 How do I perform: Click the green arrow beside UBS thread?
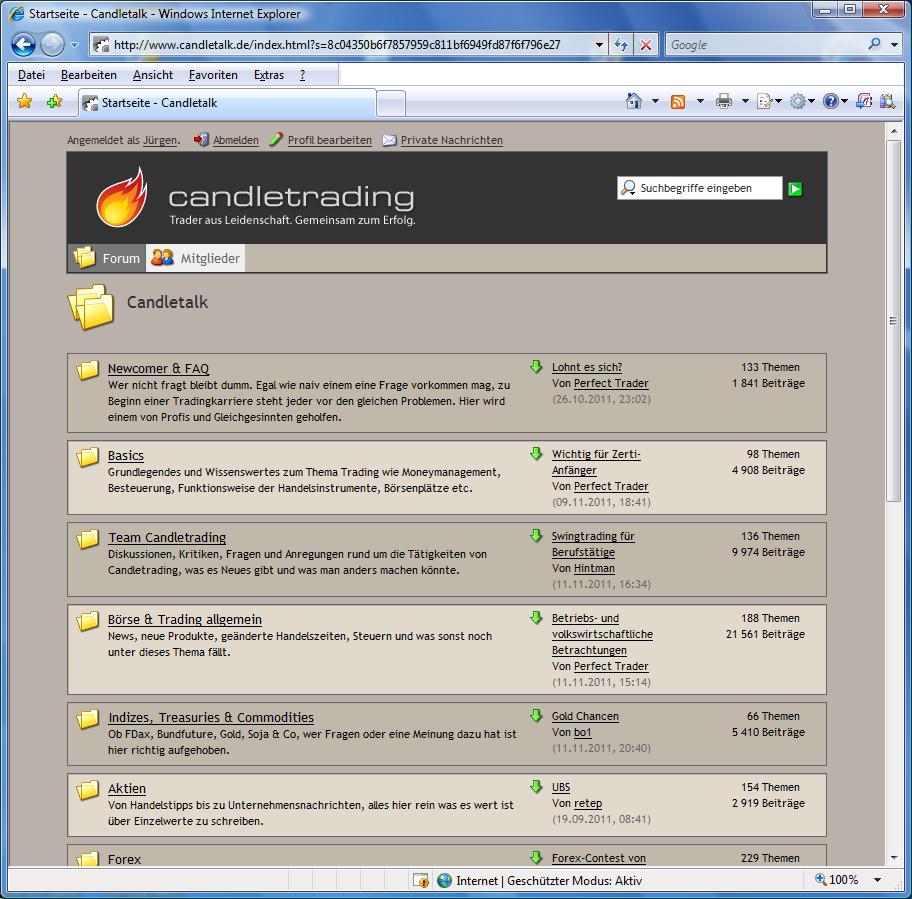(x=536, y=786)
